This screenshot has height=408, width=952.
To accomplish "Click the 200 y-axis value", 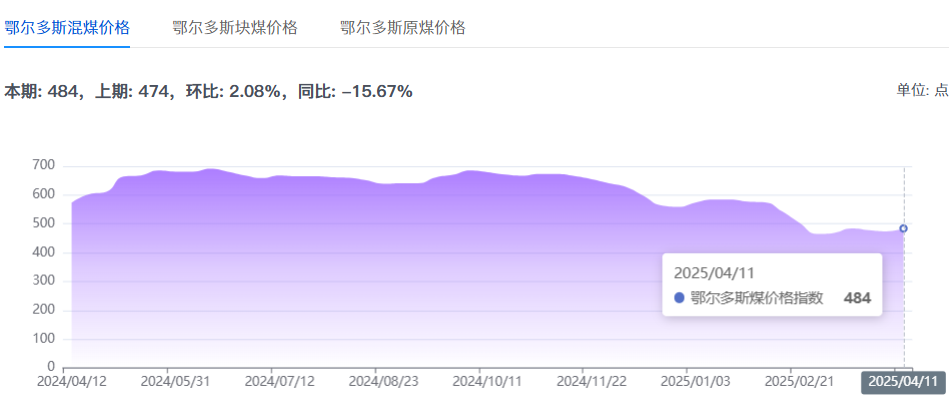I will coord(42,310).
